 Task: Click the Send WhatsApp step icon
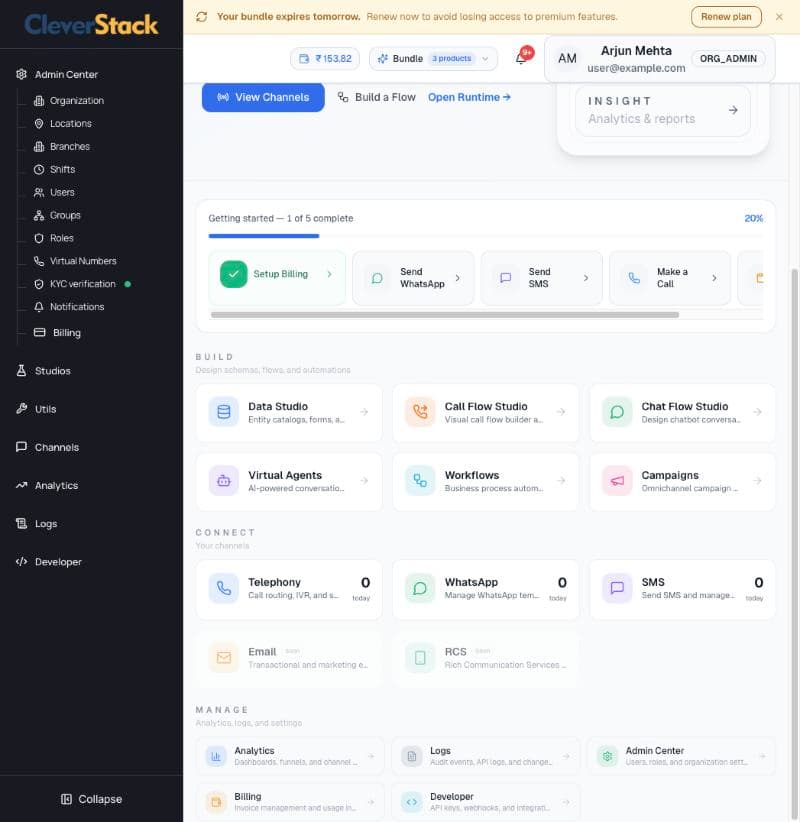pos(377,278)
